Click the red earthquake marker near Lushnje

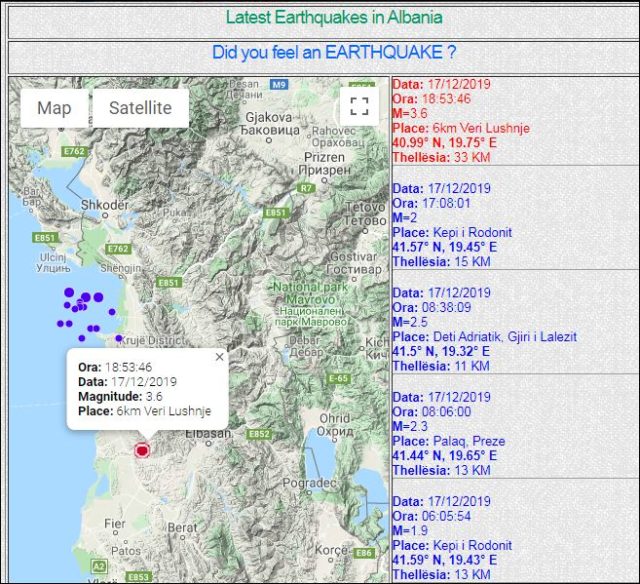142,451
